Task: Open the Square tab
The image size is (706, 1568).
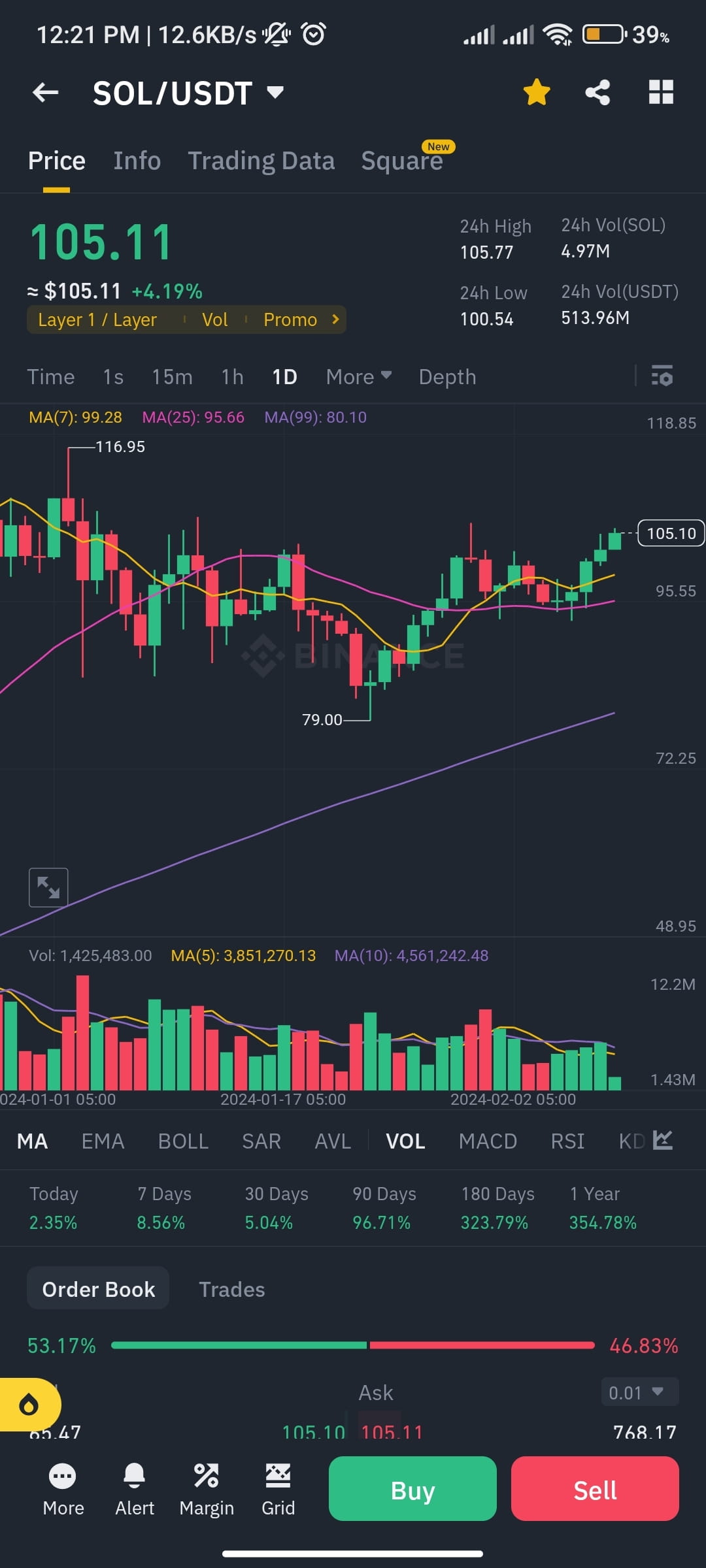Action: click(x=401, y=160)
